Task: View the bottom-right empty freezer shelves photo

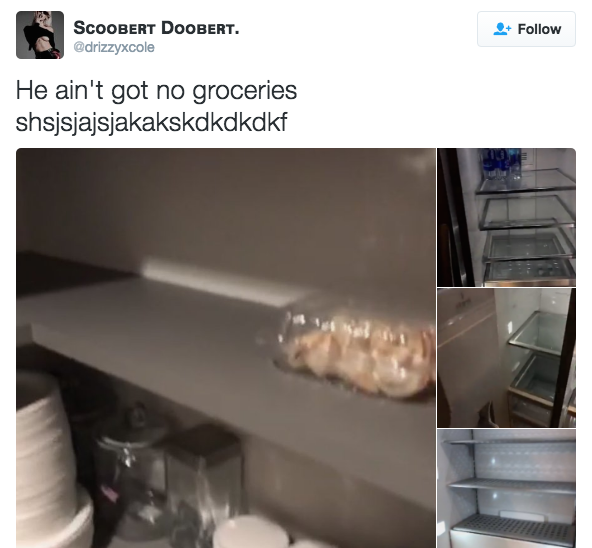Action: pyautogui.click(x=506, y=488)
